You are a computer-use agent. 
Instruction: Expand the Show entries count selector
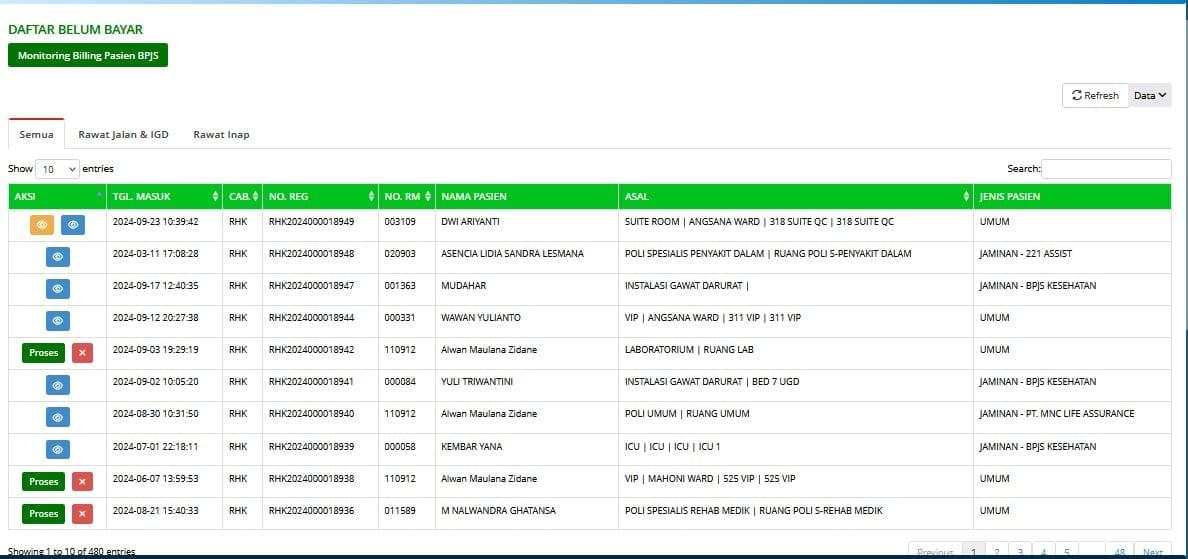58,169
